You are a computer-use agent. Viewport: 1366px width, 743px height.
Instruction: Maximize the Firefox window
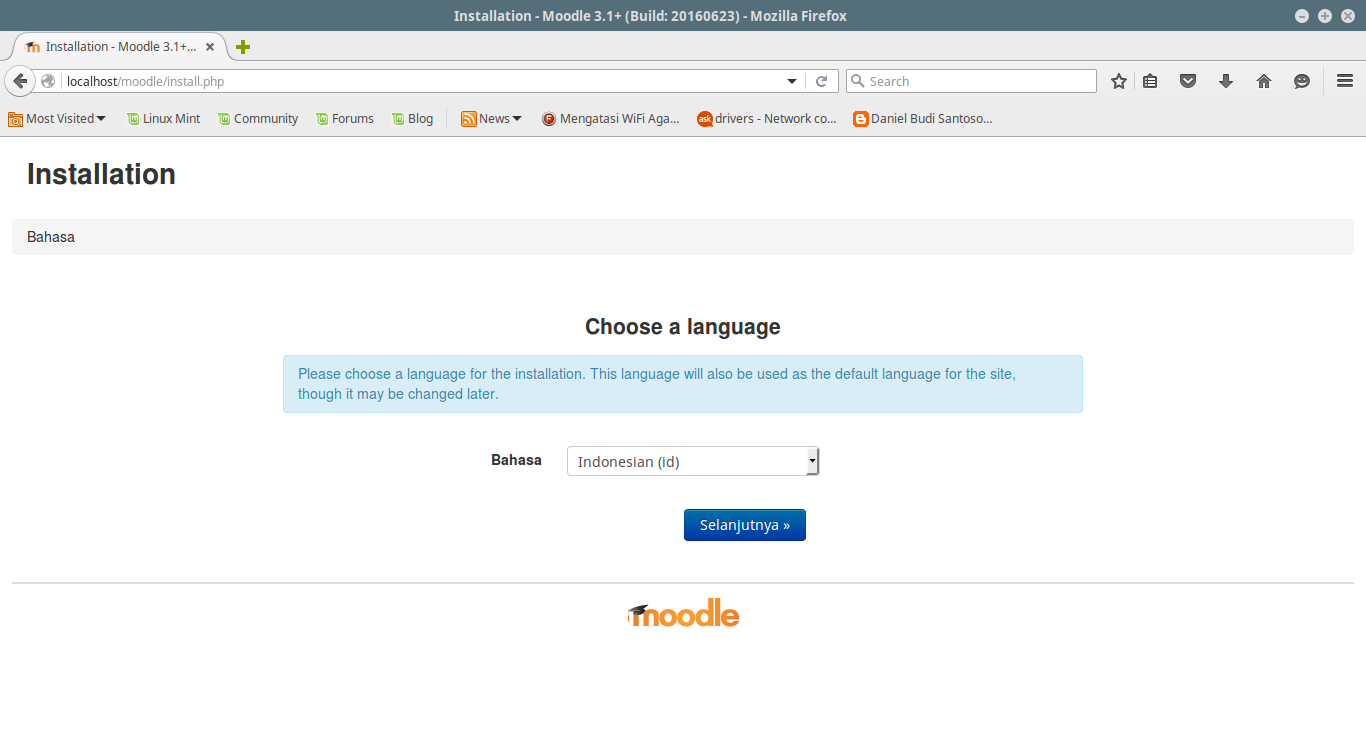pyautogui.click(x=1325, y=16)
